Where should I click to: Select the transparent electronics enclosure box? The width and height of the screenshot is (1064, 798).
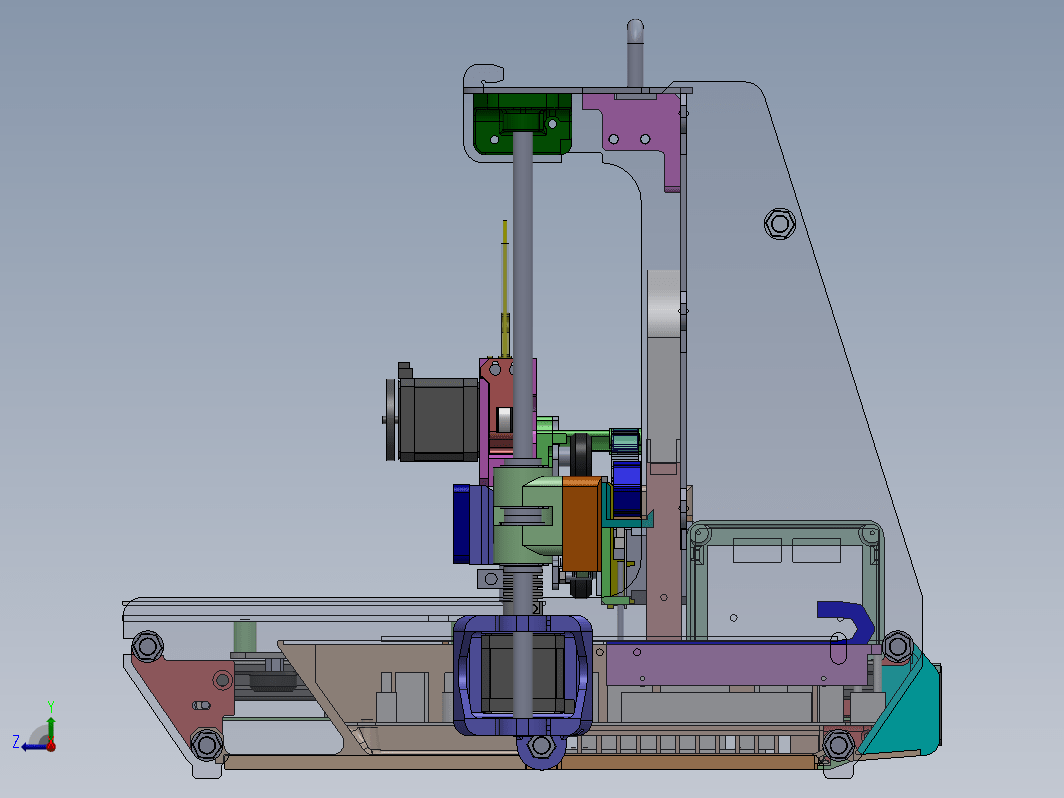click(x=786, y=580)
